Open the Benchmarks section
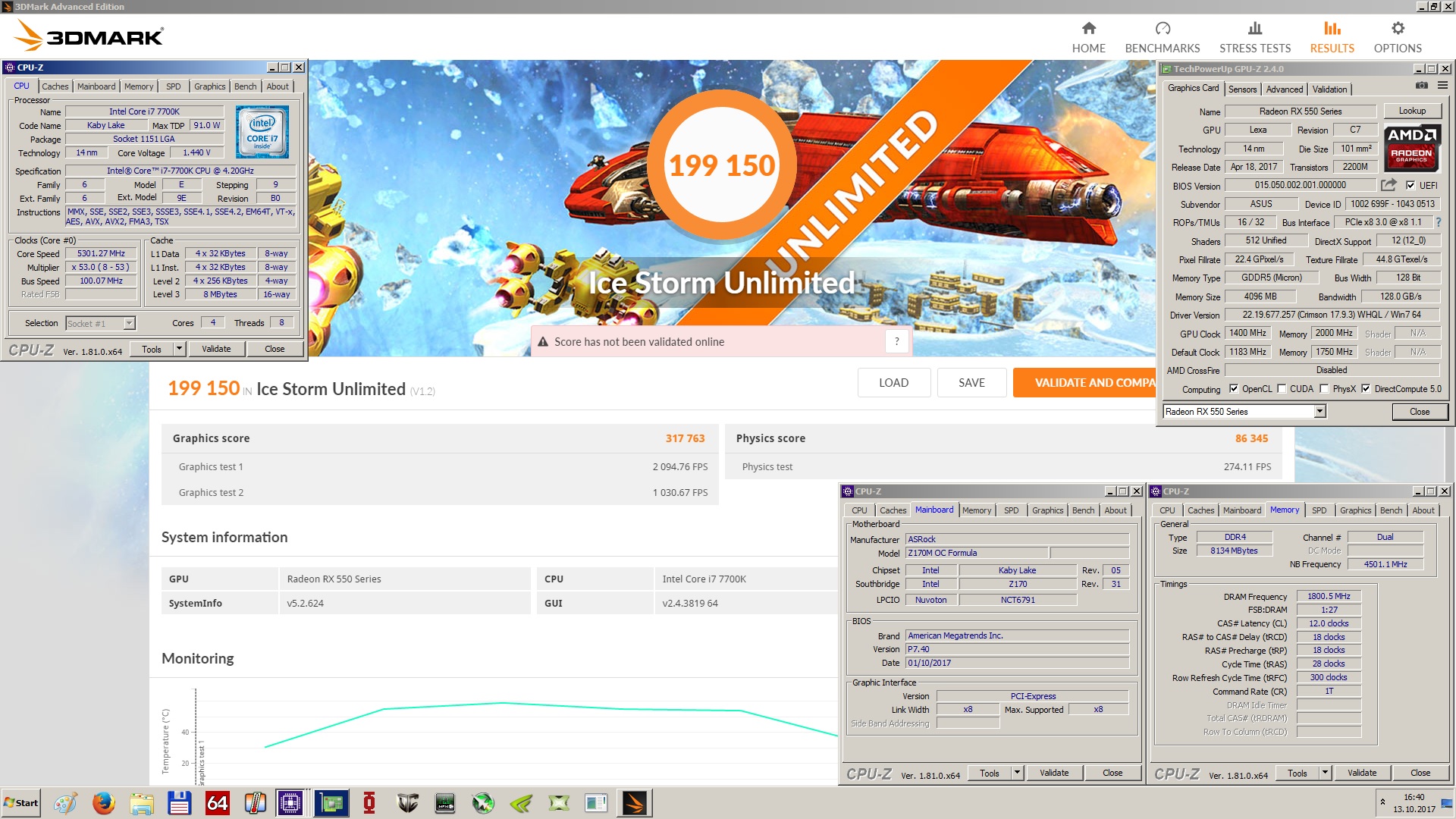 pyautogui.click(x=1162, y=37)
